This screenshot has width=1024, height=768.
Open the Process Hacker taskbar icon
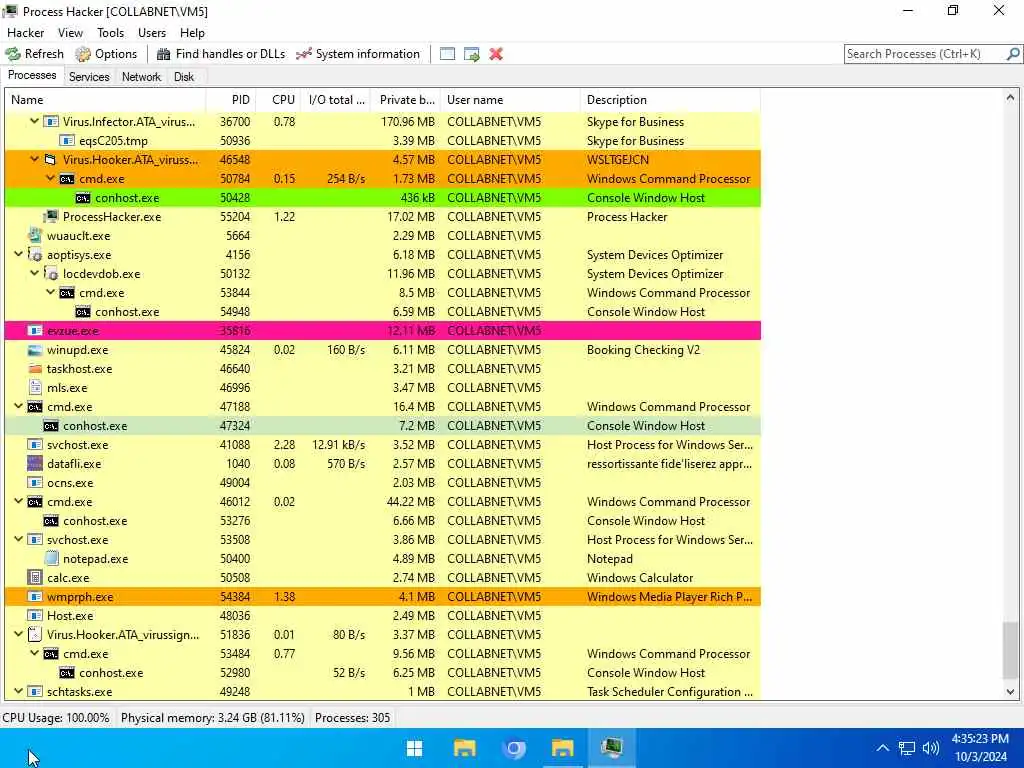pos(612,748)
